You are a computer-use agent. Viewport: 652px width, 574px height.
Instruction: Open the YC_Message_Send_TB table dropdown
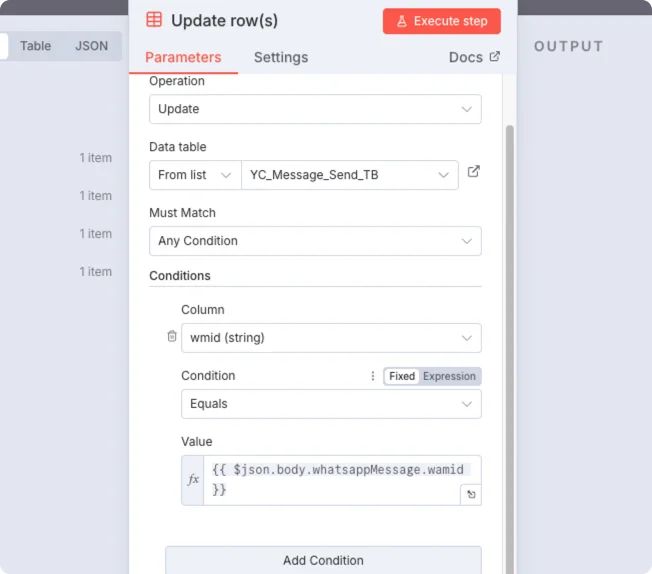[350, 175]
